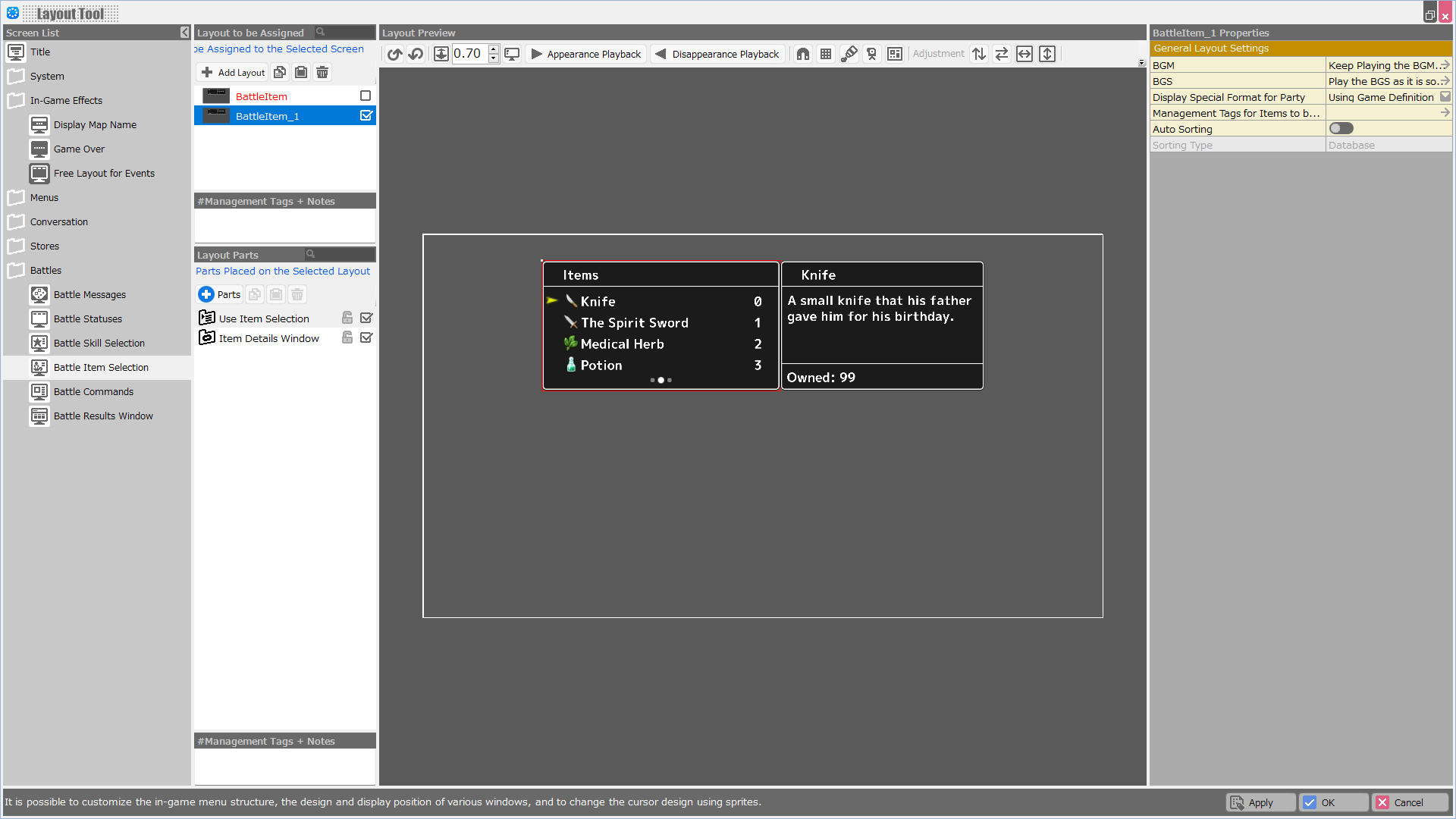The image size is (1456, 819).
Task: Click the Appearance Playback button
Action: [x=586, y=54]
